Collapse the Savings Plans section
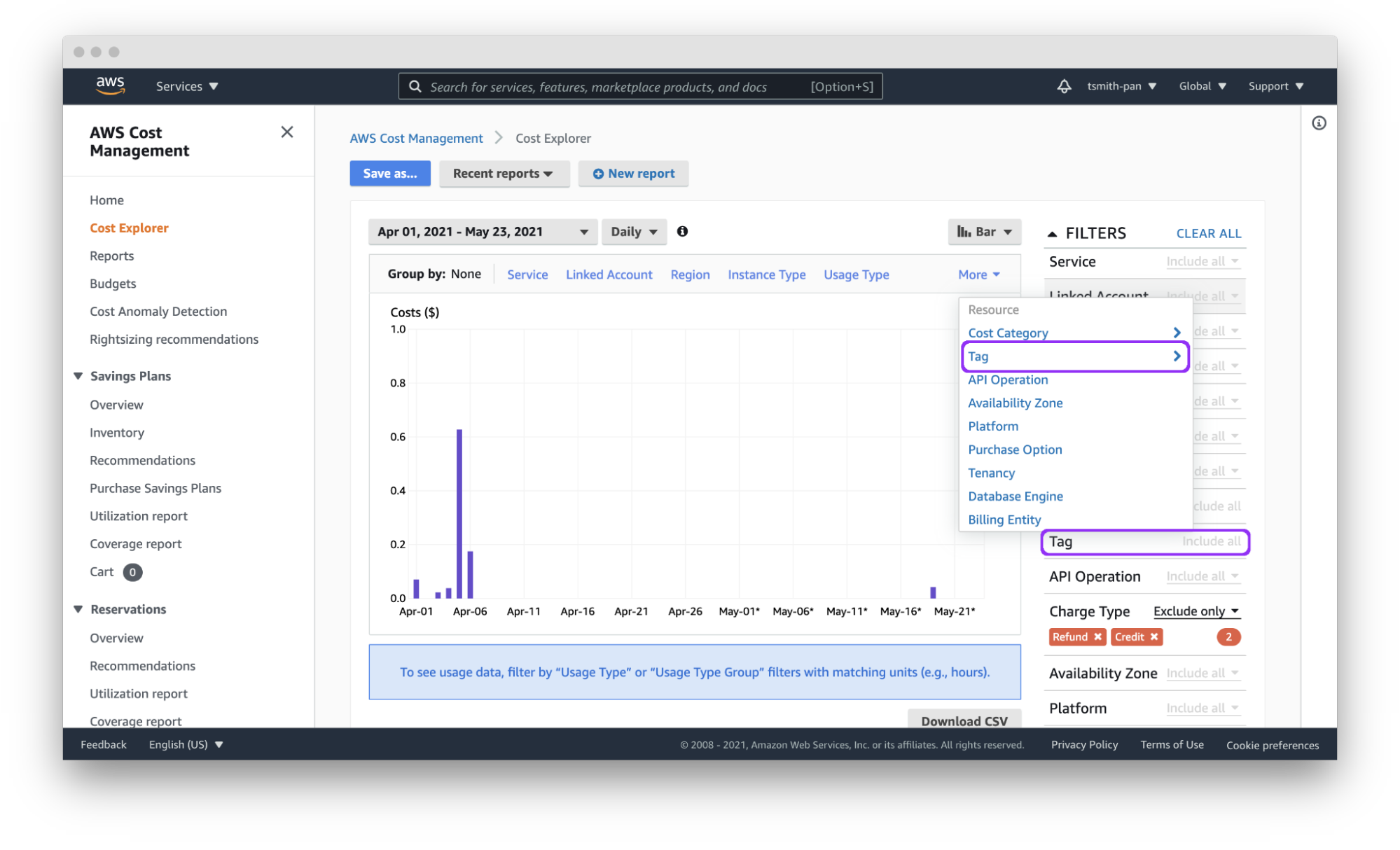Image resolution: width=1400 pixels, height=850 pixels. [x=78, y=376]
